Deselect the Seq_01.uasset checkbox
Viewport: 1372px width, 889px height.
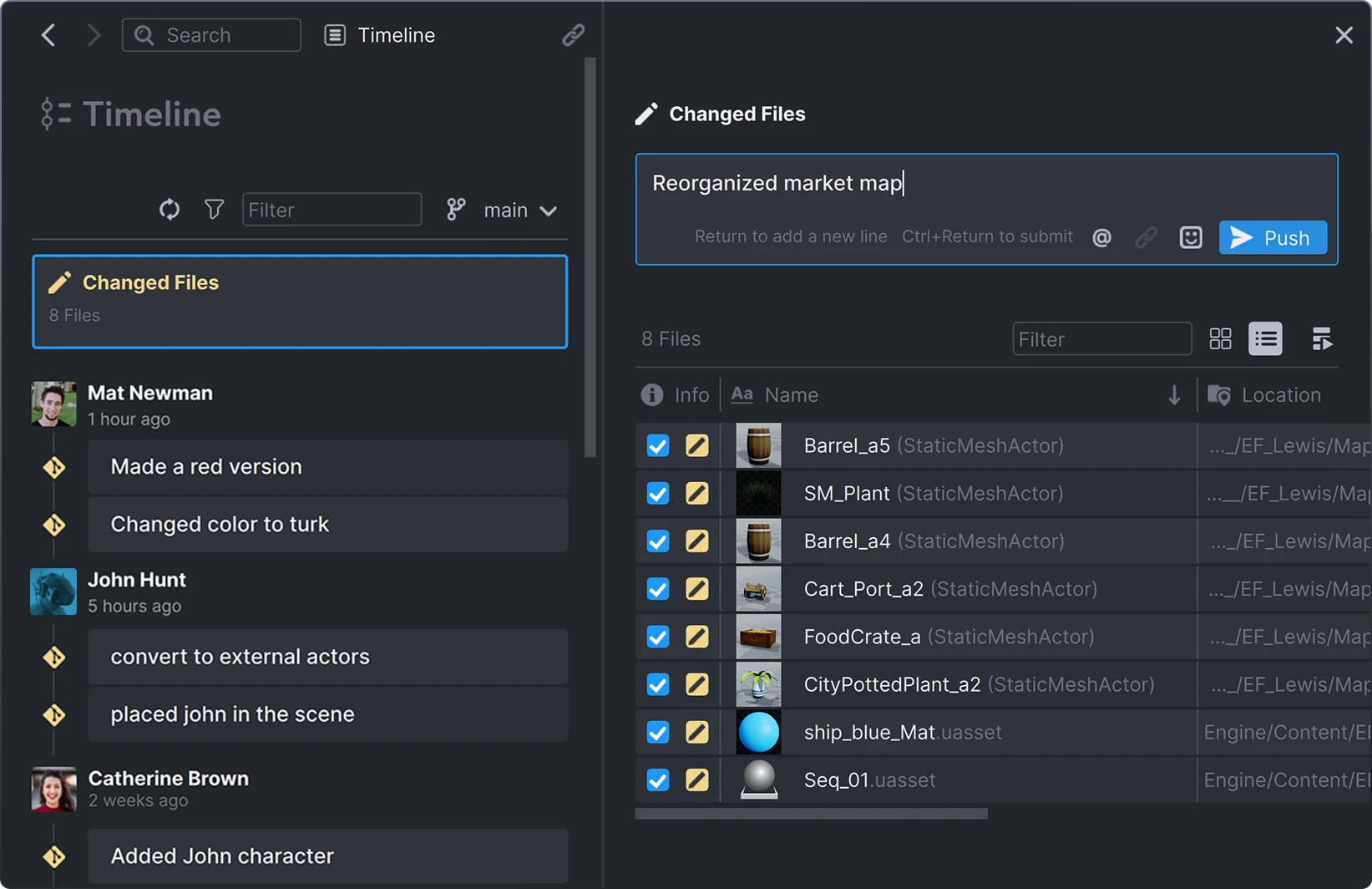(x=657, y=780)
